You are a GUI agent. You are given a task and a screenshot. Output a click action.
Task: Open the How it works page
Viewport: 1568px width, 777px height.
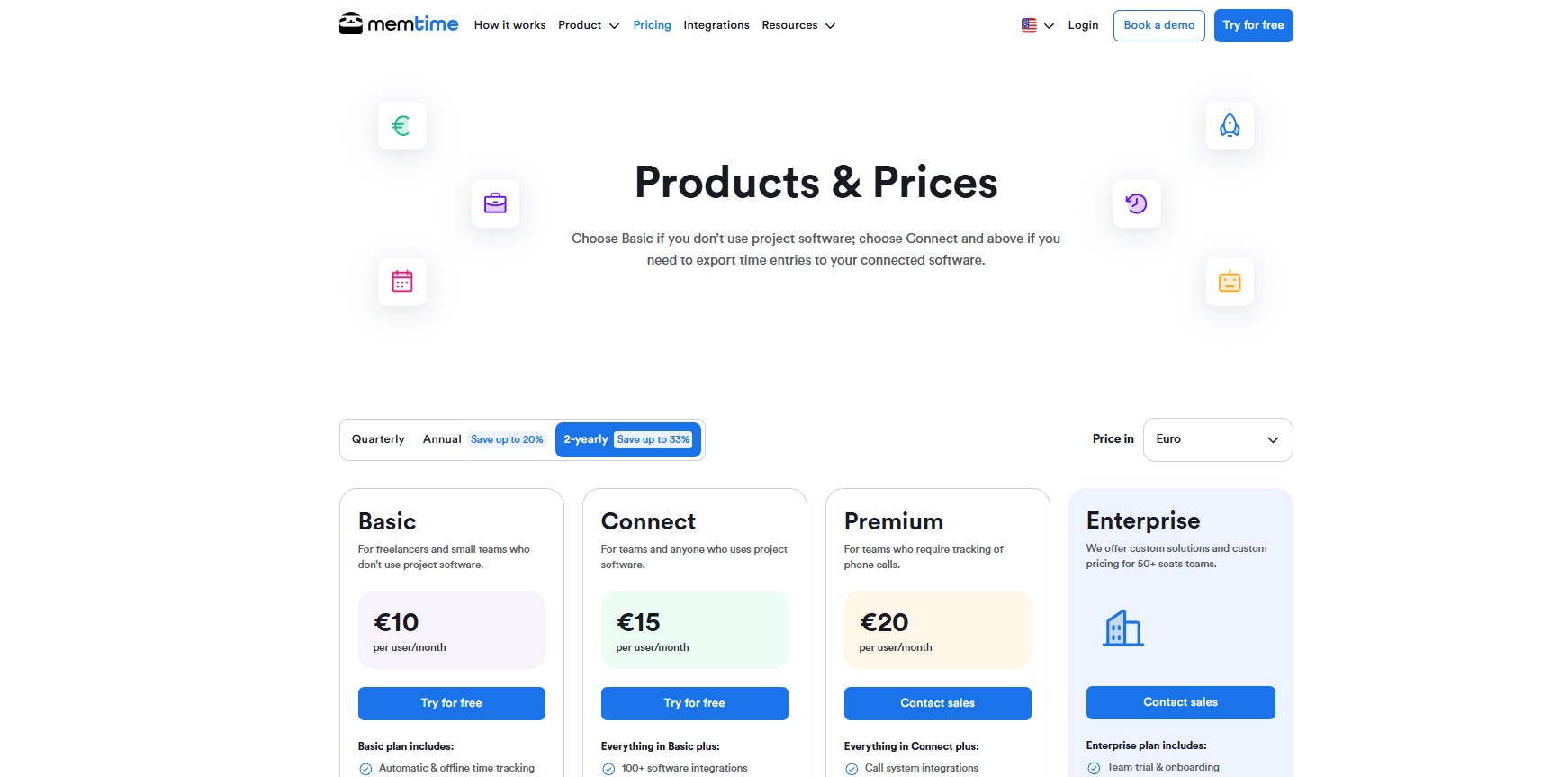[x=509, y=25]
